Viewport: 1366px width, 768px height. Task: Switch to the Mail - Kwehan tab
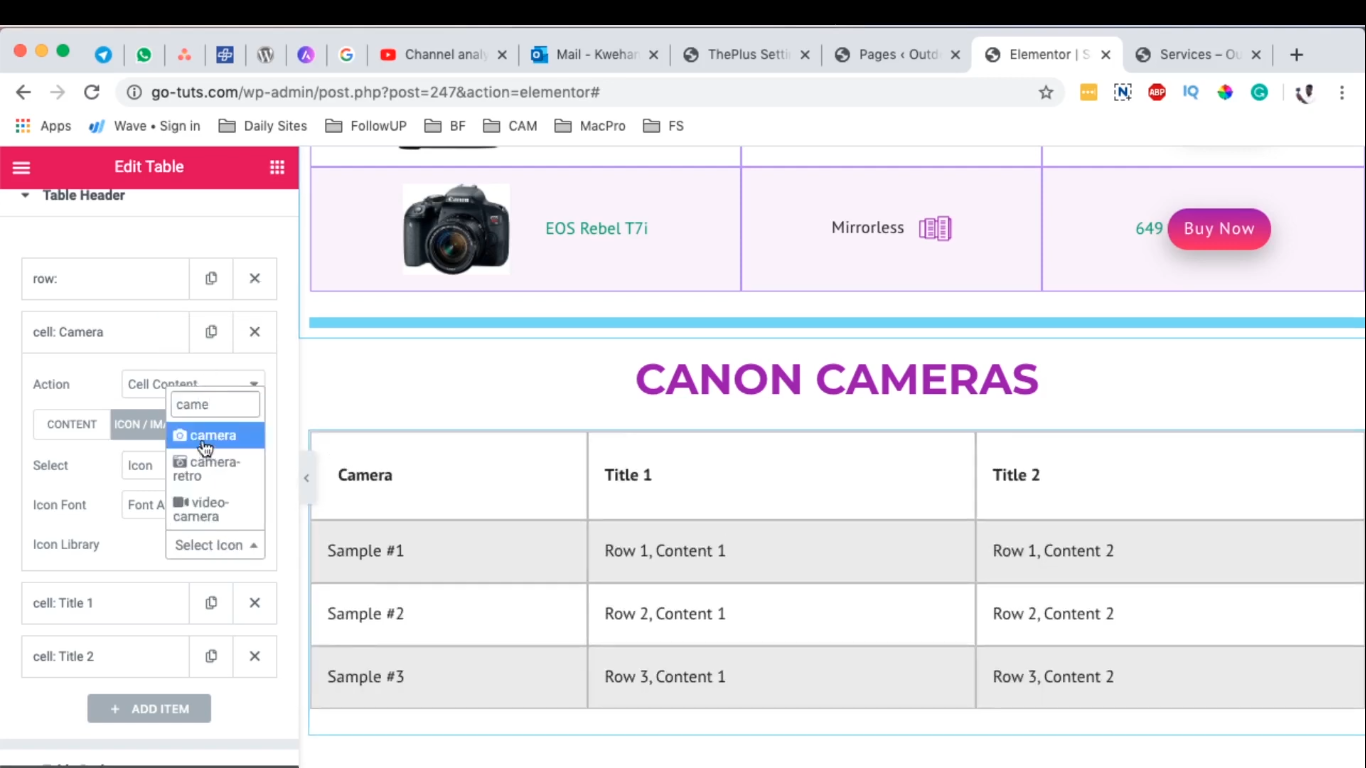(596, 55)
